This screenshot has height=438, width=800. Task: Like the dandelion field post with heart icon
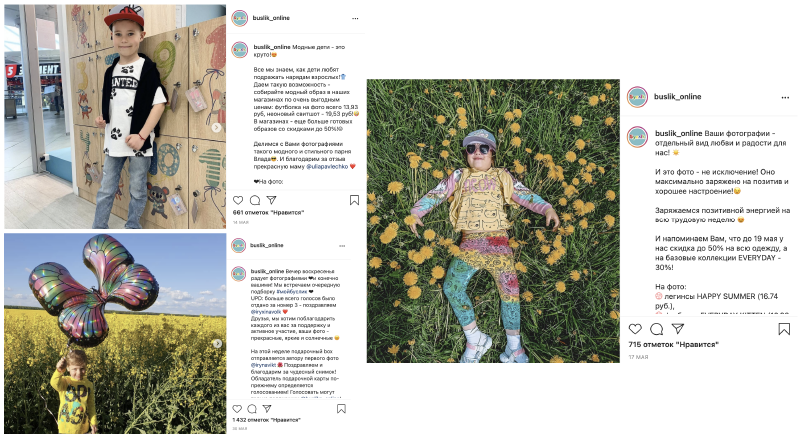tap(635, 329)
